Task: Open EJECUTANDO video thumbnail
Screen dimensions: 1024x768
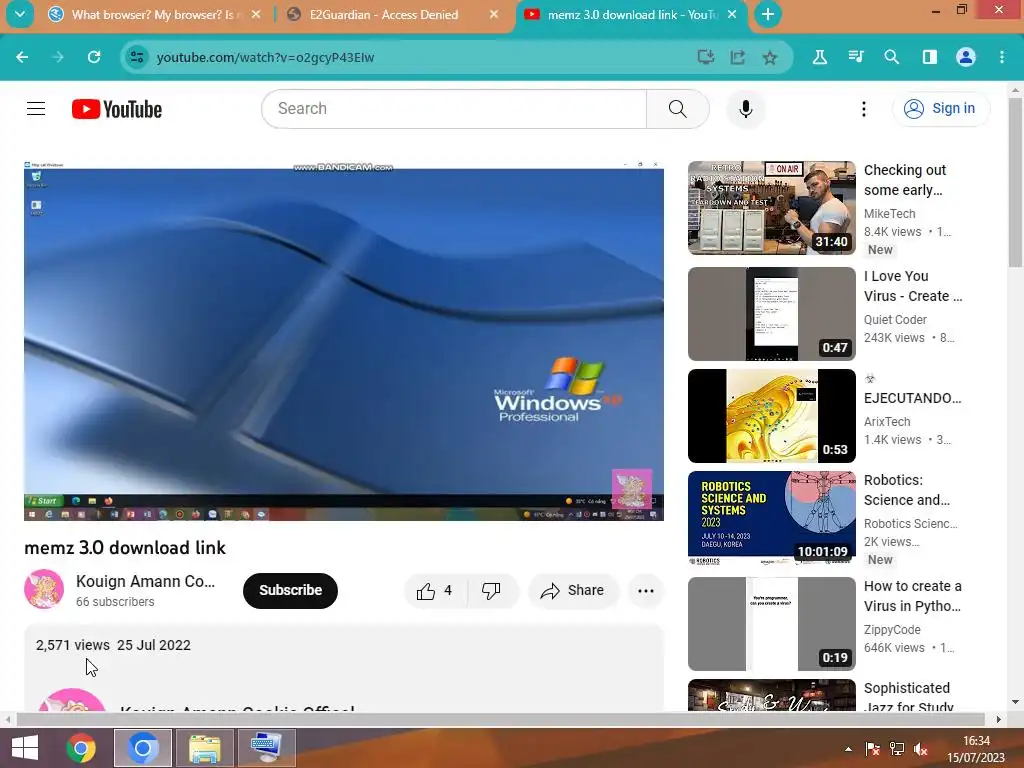Action: 771,416
